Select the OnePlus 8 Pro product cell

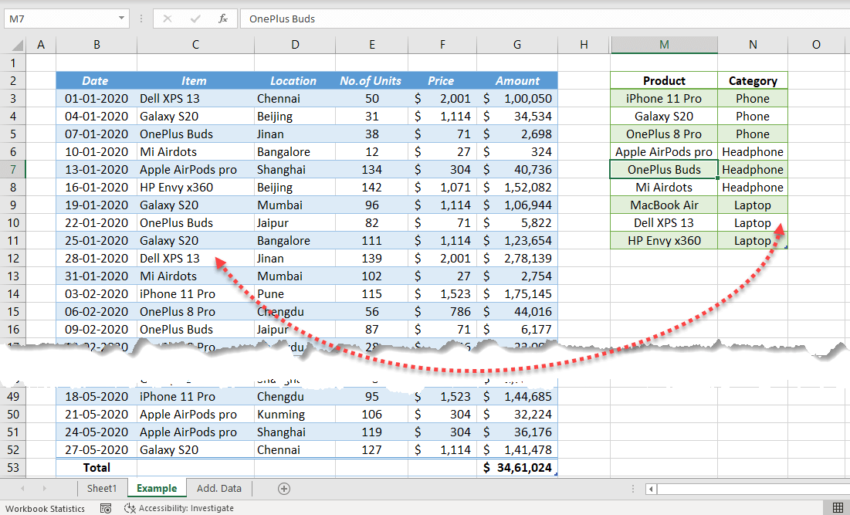tap(664, 134)
